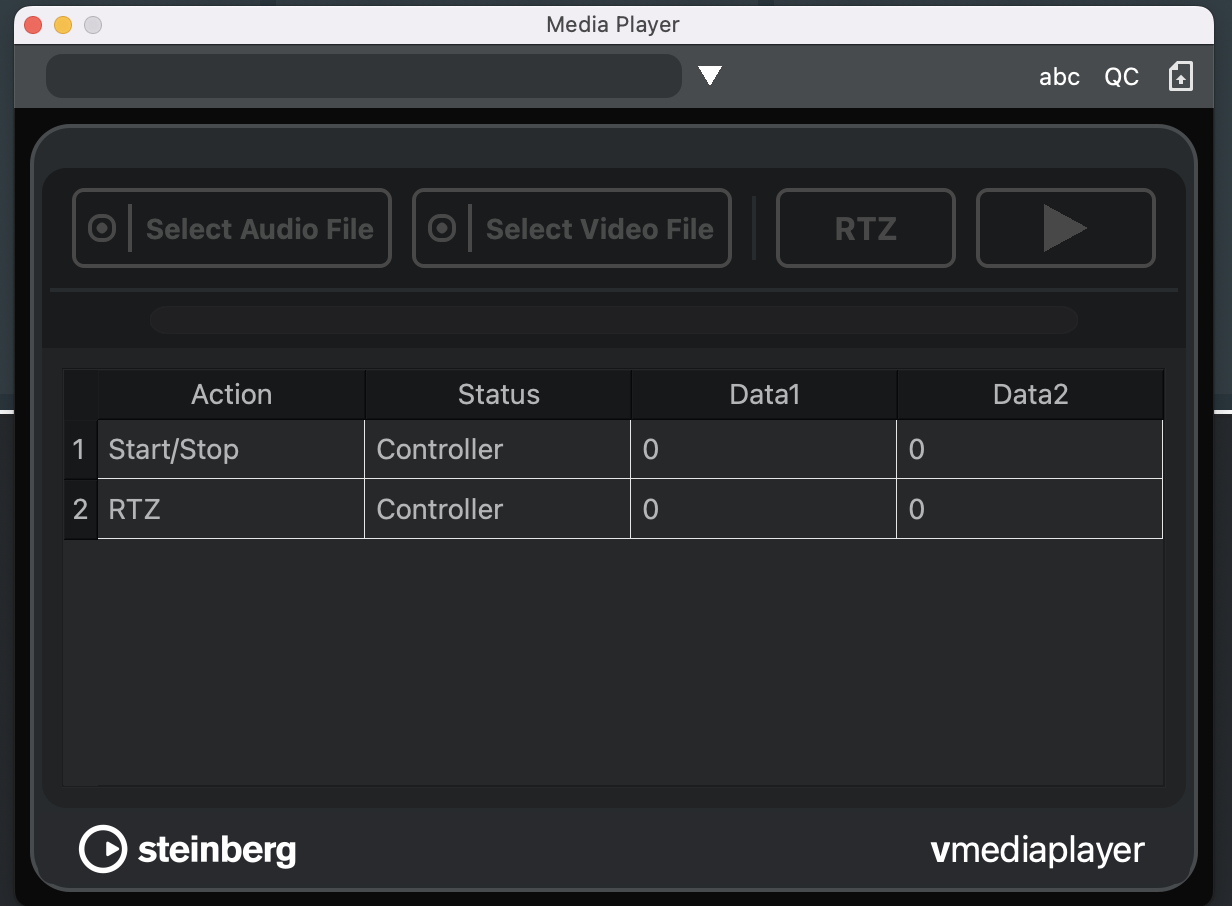
Task: Toggle the QC quick controls button
Action: [1121, 77]
